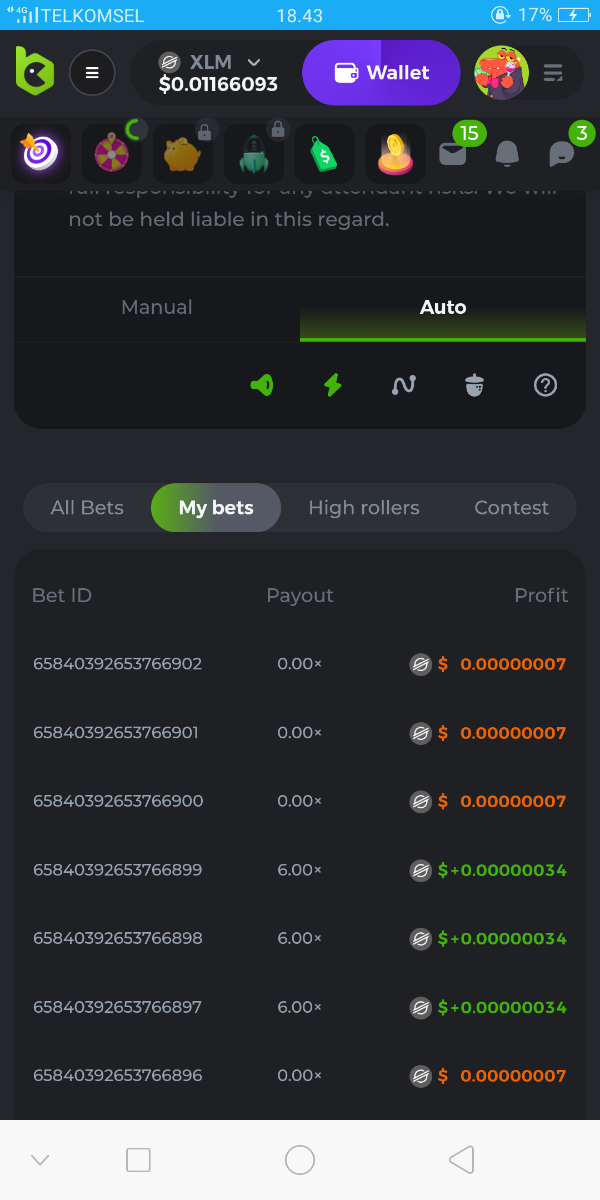Open the lucky spin wheel icon

[111, 153]
